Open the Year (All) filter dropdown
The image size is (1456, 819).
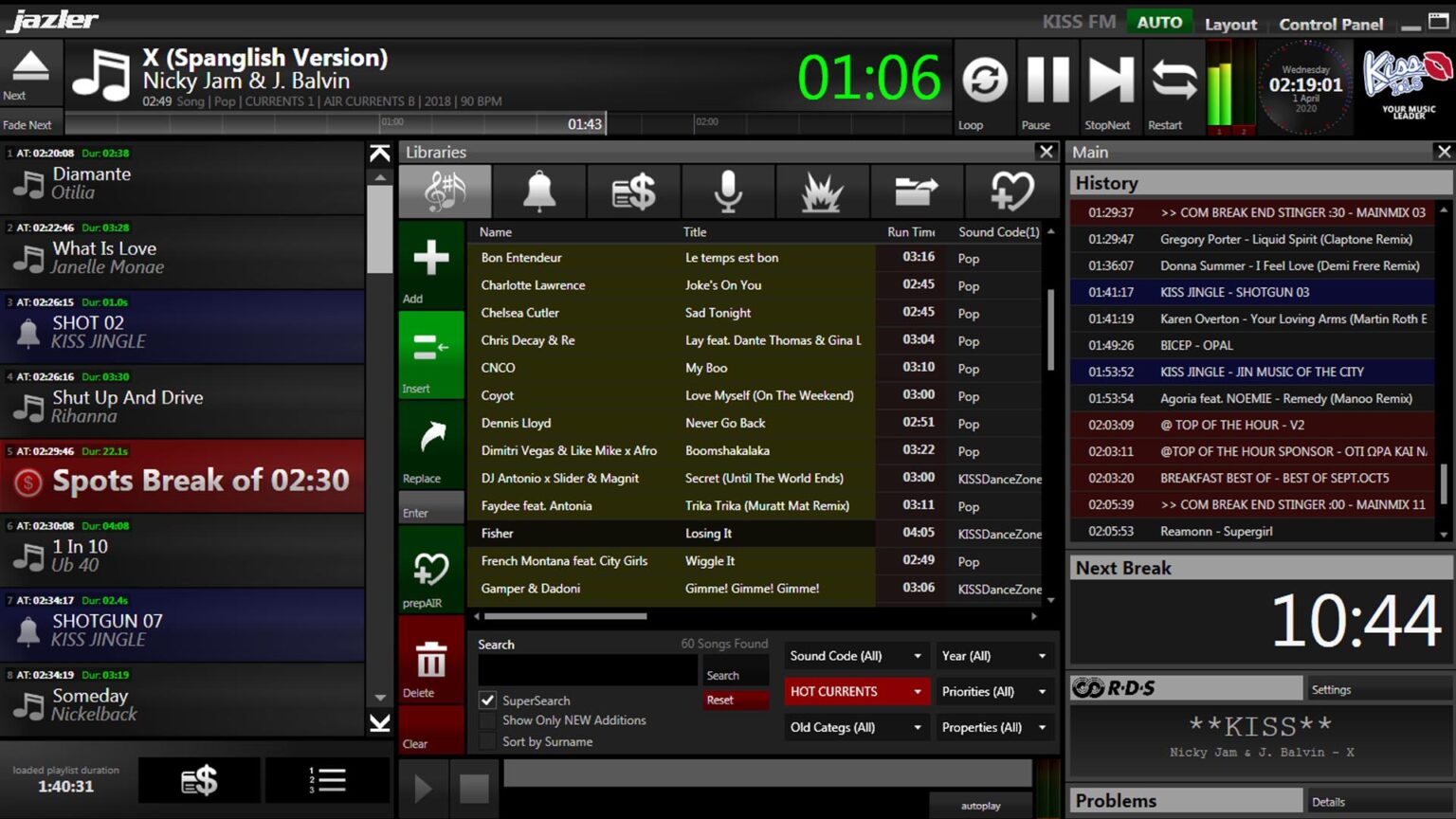click(x=993, y=655)
